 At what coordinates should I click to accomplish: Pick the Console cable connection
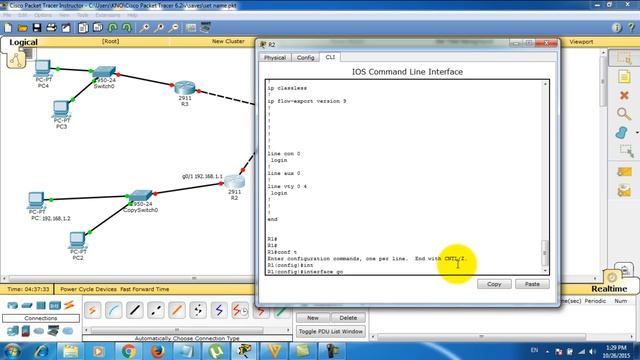pyautogui.click(x=113, y=311)
